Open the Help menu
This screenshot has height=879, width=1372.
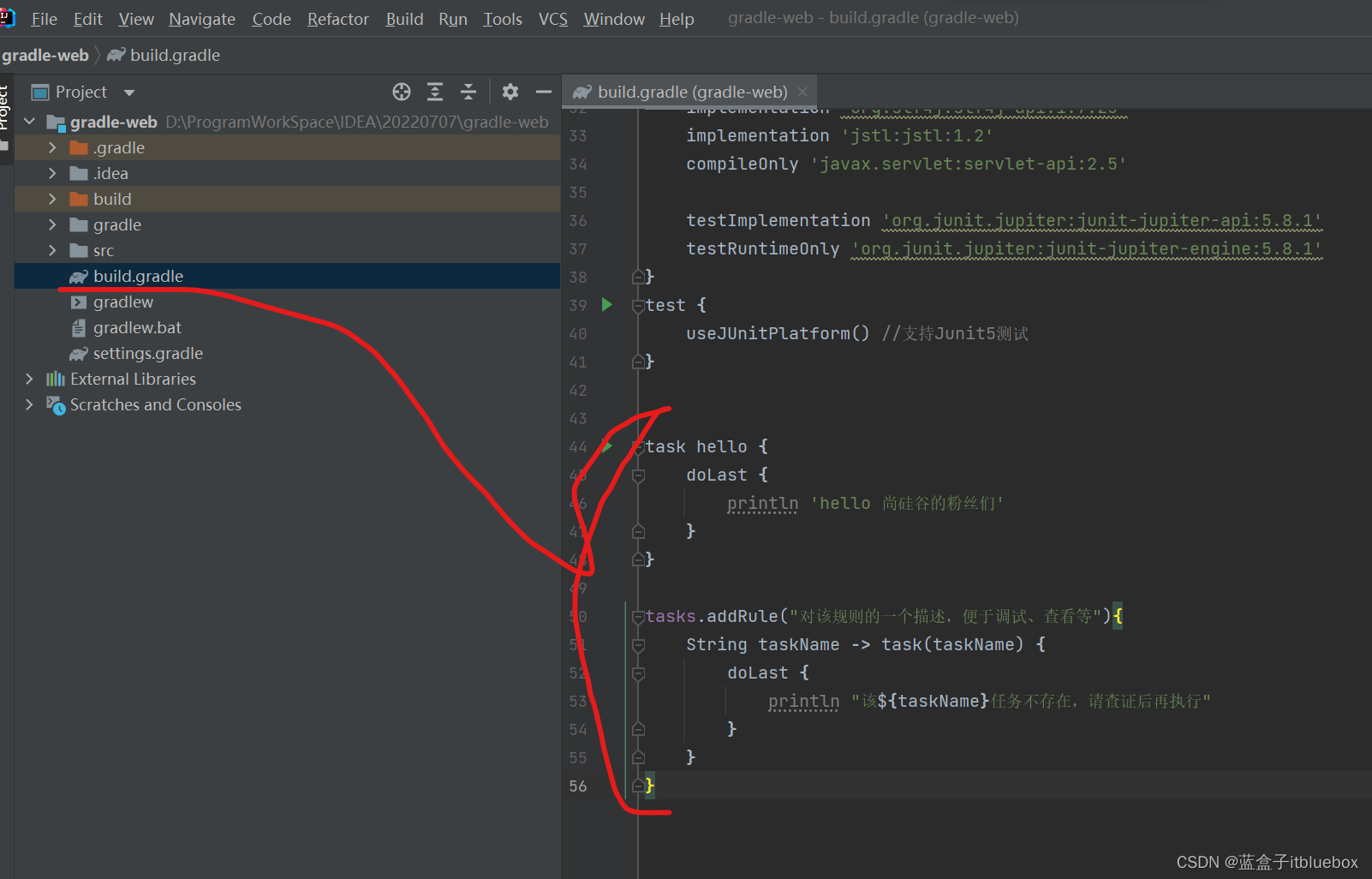(x=677, y=19)
